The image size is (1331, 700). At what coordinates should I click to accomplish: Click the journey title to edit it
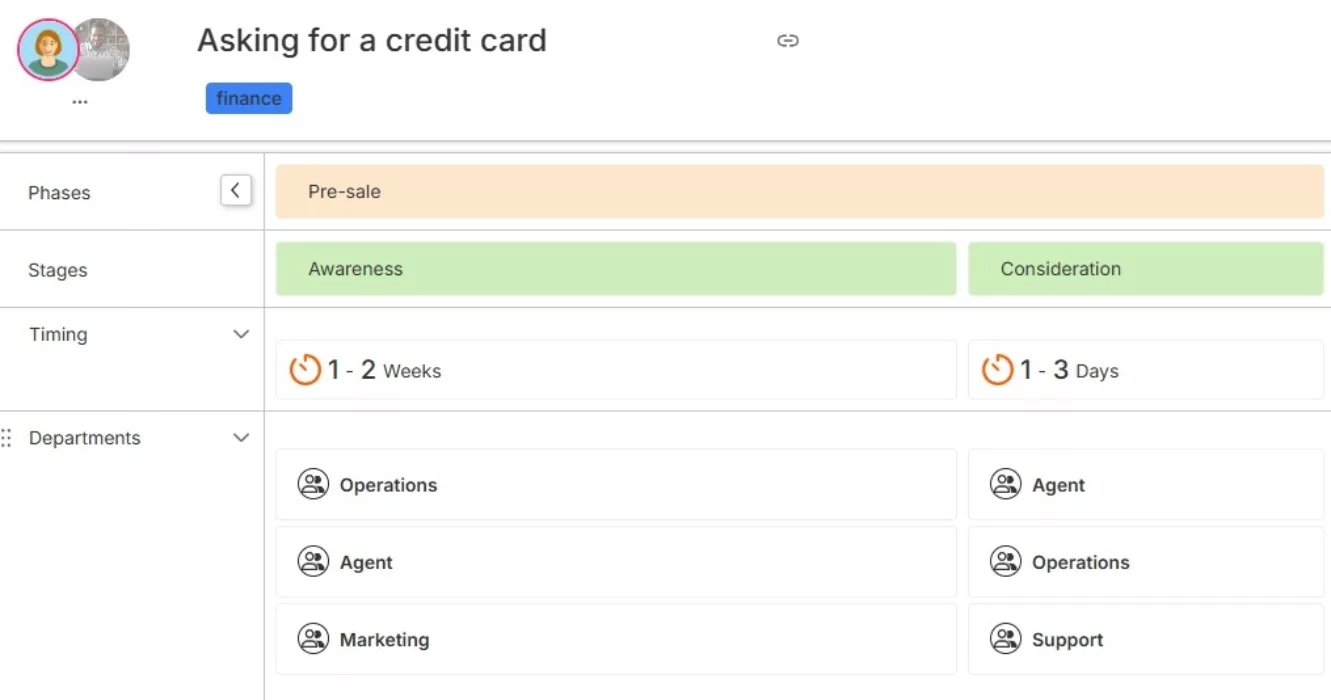point(371,40)
